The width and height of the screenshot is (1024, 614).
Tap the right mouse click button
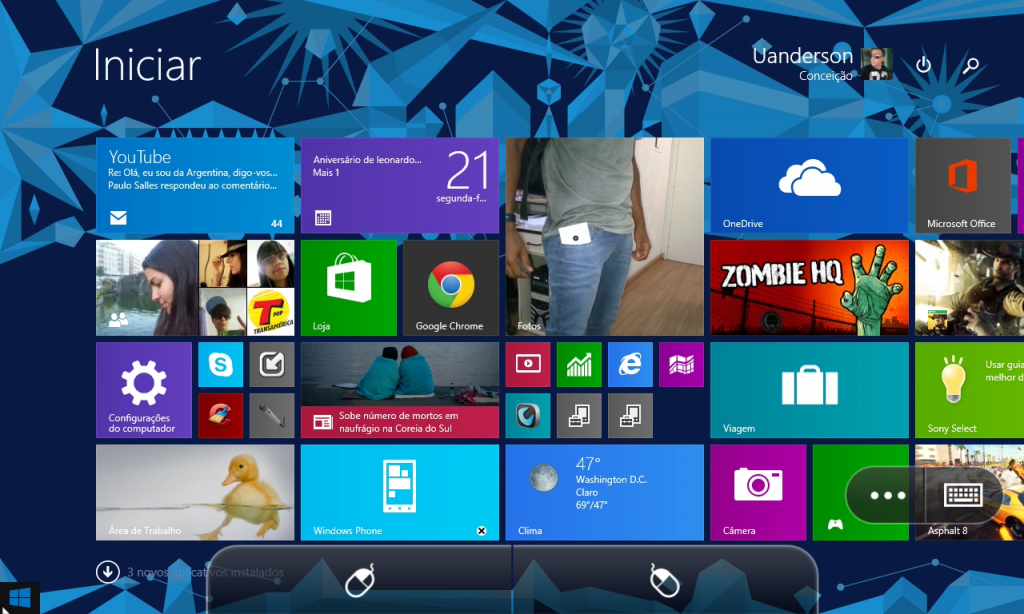tap(664, 581)
